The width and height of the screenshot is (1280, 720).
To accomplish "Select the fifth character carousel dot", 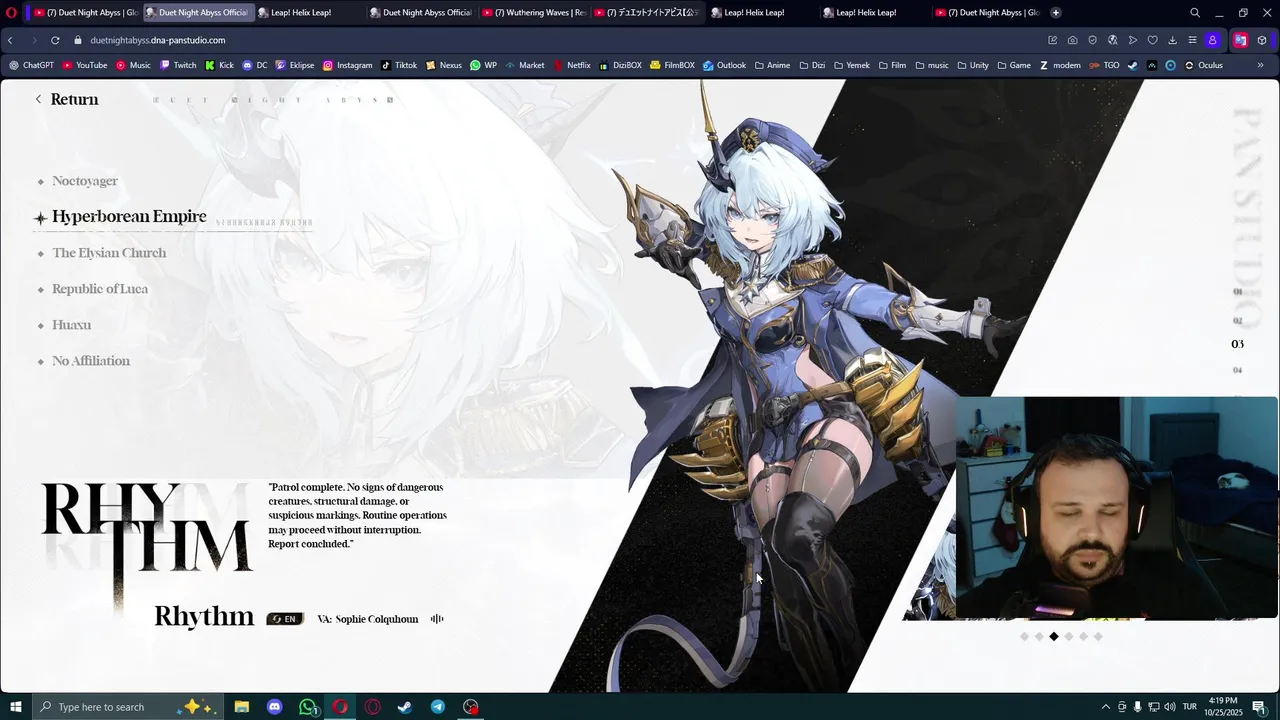I will 1083,636.
